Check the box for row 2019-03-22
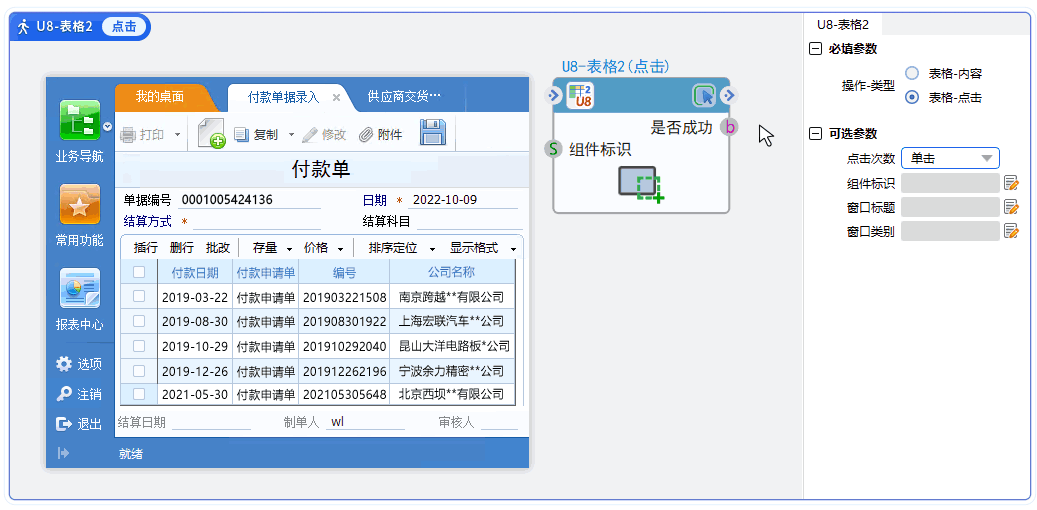Image resolution: width=1037 pixels, height=510 pixels. tap(139, 296)
